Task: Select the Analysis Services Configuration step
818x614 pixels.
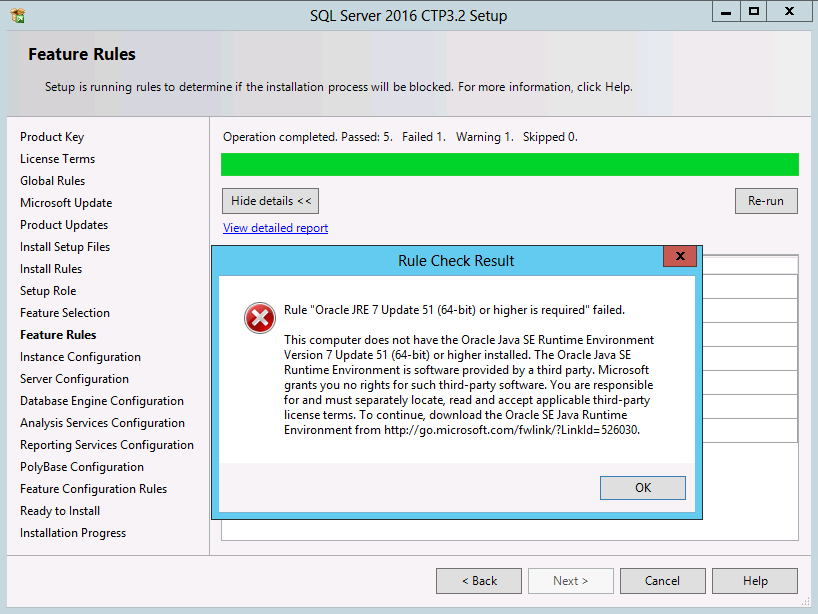Action: click(102, 423)
